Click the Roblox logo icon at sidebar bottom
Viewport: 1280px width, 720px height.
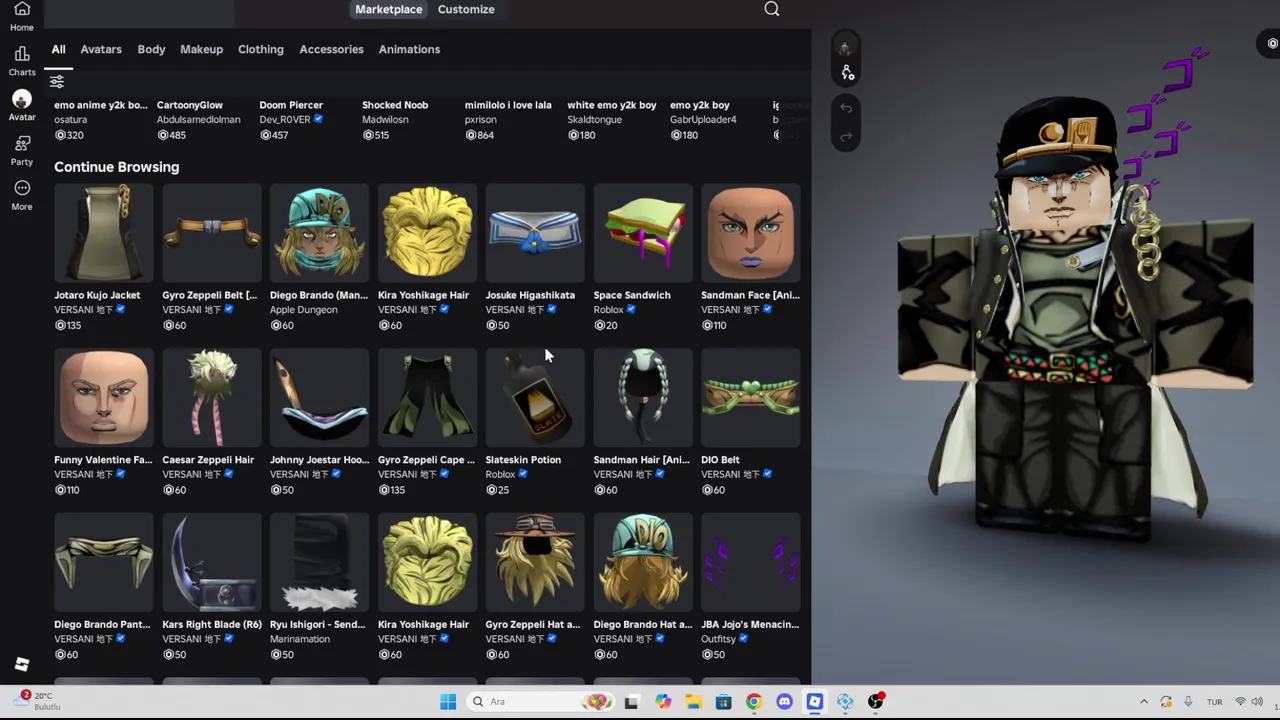point(22,664)
